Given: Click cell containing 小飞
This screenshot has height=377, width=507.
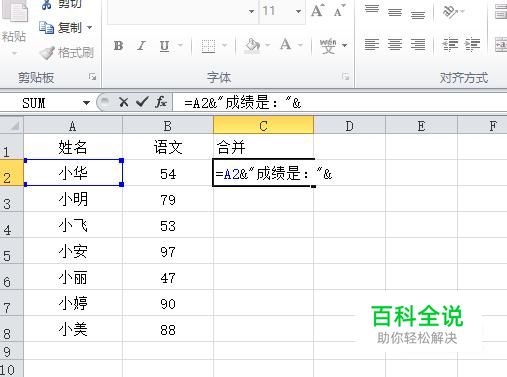Looking at the screenshot, I should [x=73, y=225].
